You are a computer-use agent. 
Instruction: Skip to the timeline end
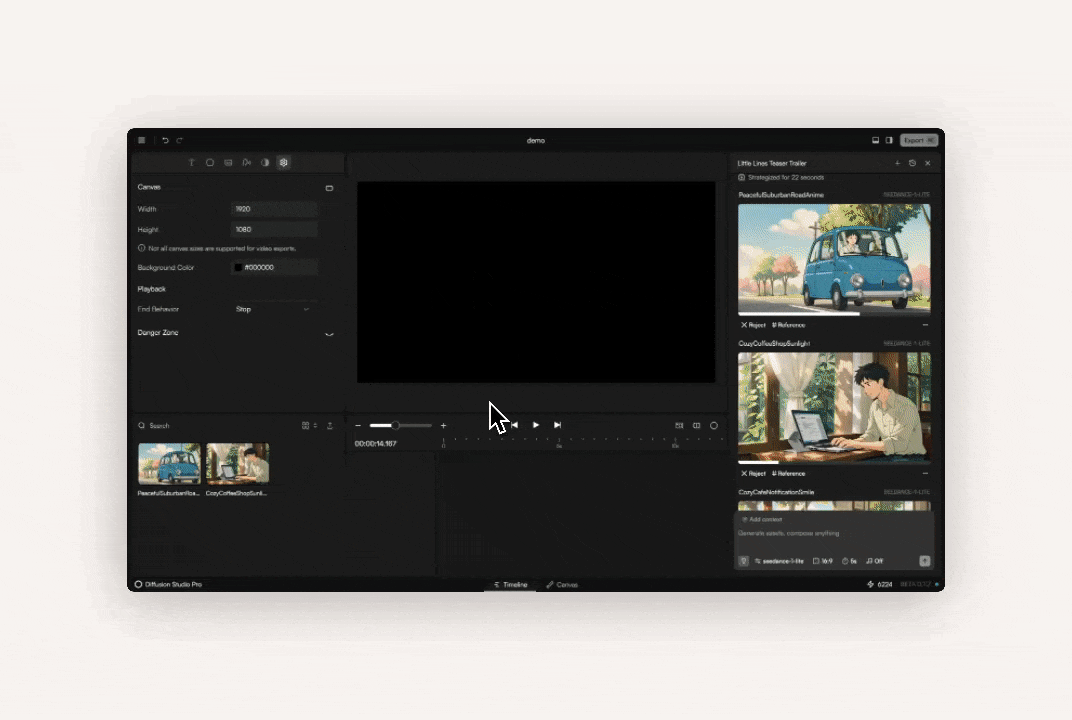[557, 425]
